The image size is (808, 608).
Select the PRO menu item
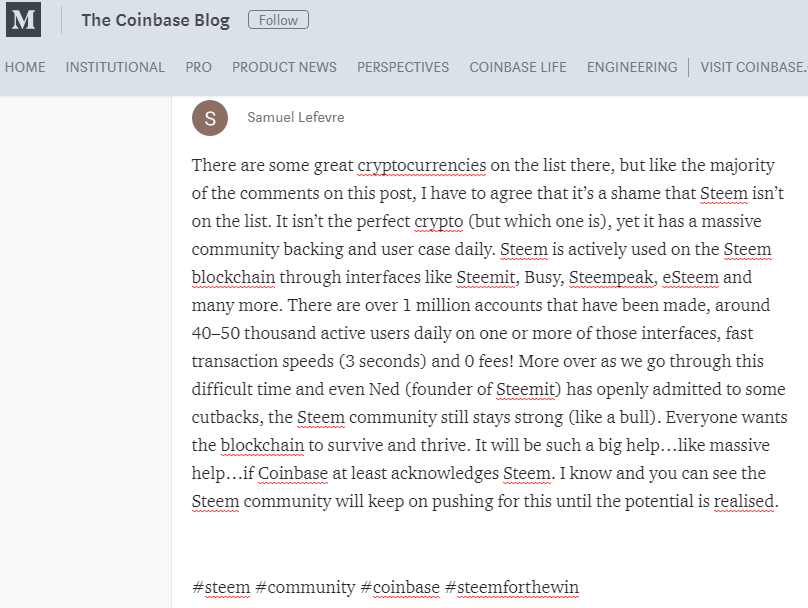point(198,67)
